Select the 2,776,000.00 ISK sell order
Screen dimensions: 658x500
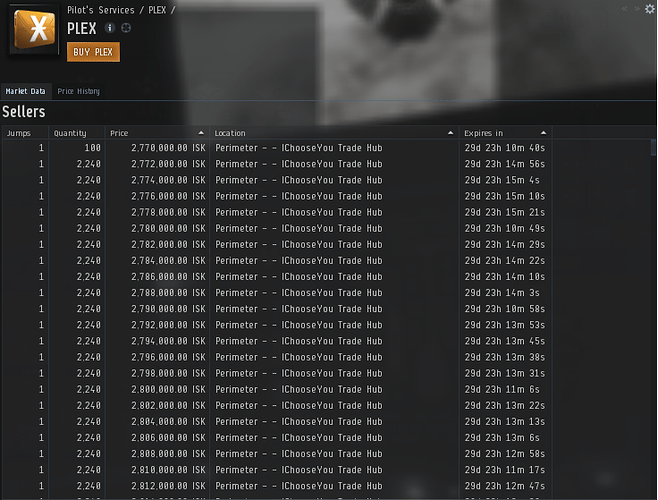pos(326,196)
